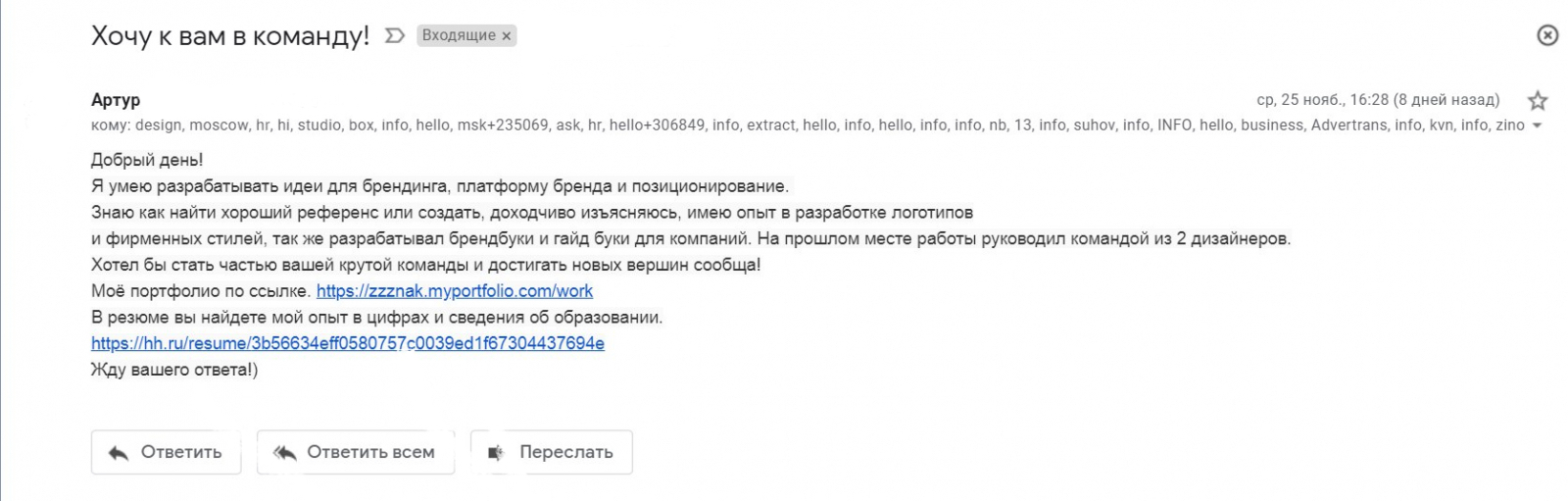Open the hh.ru resume link

tap(348, 343)
